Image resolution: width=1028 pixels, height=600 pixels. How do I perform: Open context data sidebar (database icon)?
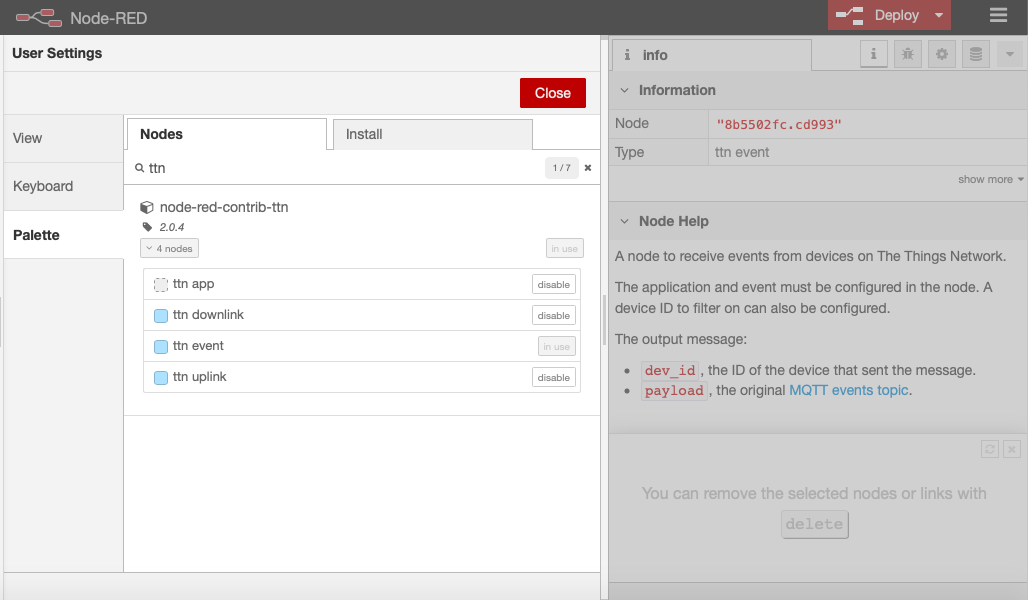976,54
